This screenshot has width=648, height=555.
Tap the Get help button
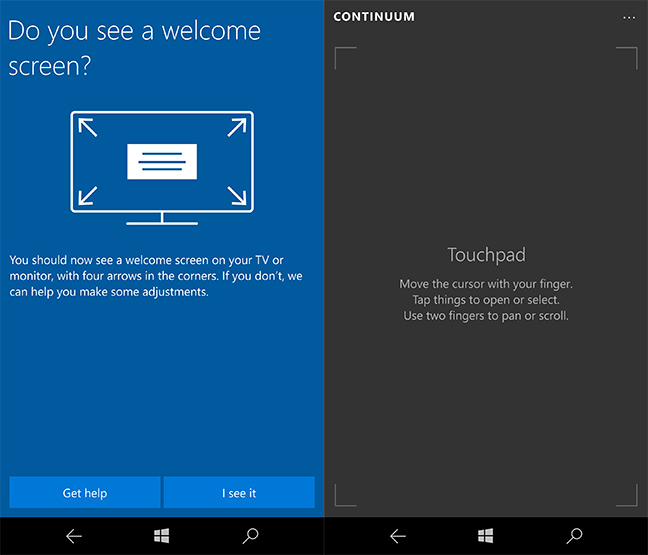(85, 492)
